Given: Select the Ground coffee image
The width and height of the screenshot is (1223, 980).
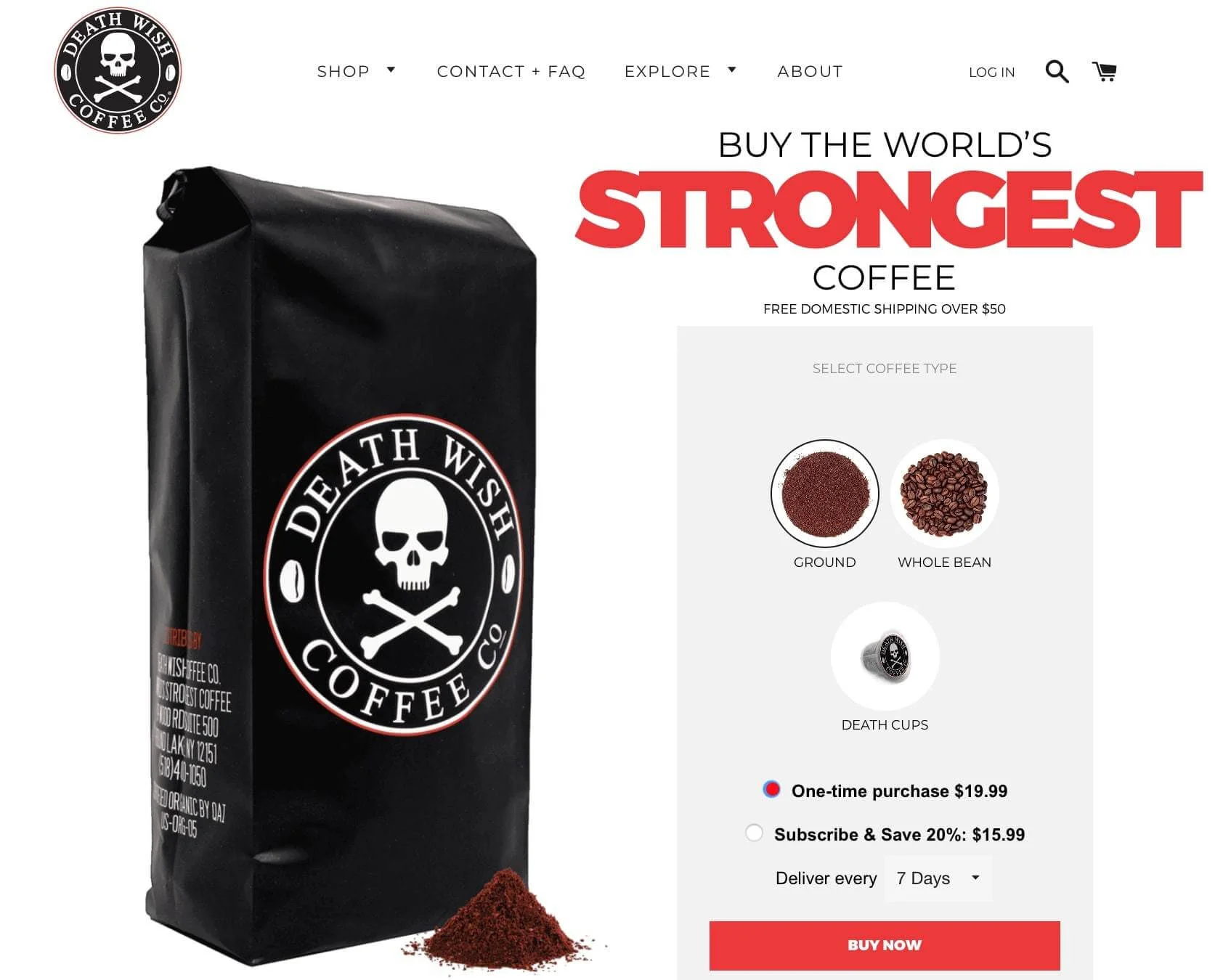Looking at the screenshot, I should [x=824, y=494].
